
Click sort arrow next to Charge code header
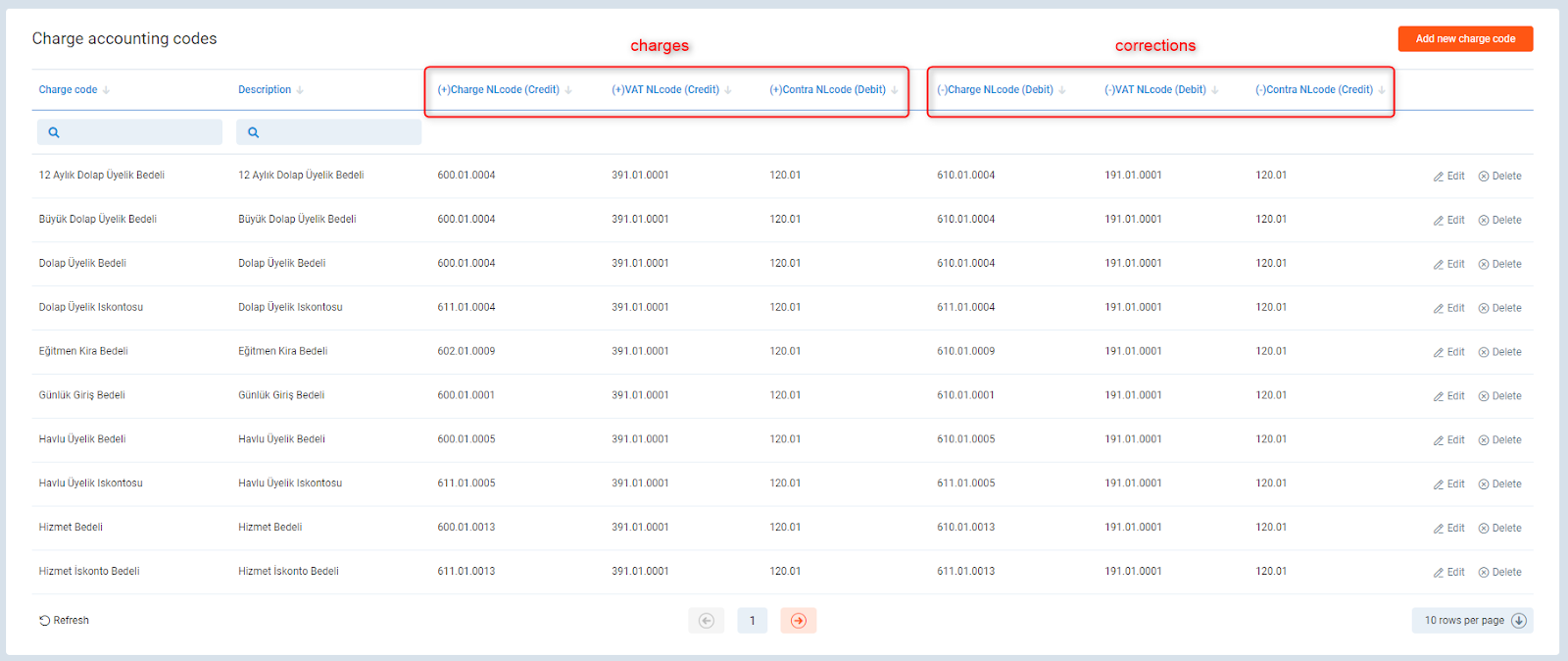pos(106,90)
